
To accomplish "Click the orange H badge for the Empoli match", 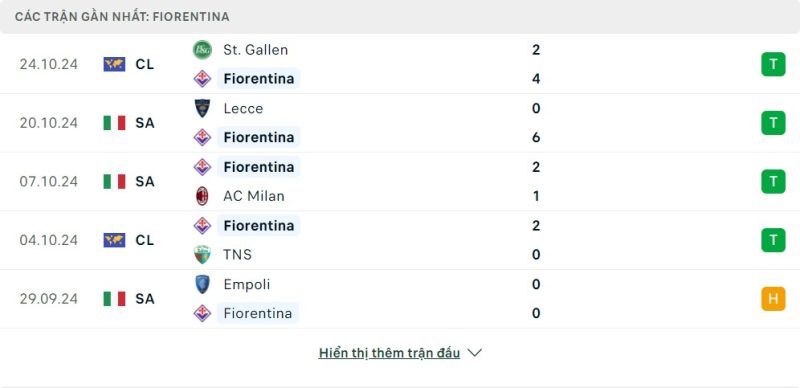I will pyautogui.click(x=773, y=299).
